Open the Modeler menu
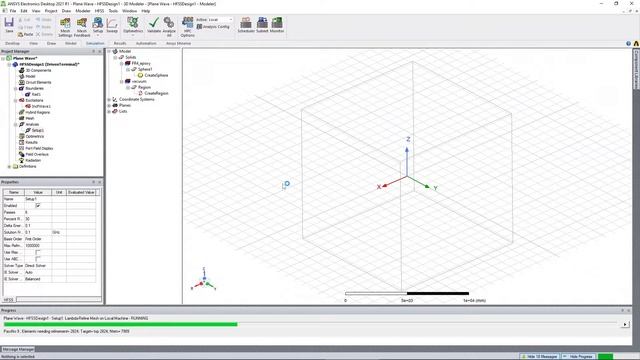The width and height of the screenshot is (640, 360). click(x=83, y=11)
